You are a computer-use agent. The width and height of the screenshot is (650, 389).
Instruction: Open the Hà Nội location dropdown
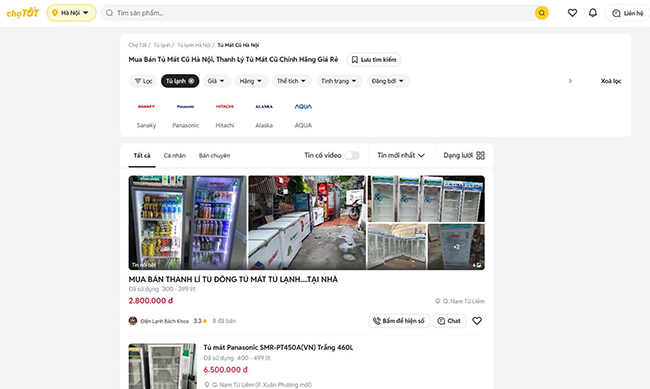tap(71, 13)
